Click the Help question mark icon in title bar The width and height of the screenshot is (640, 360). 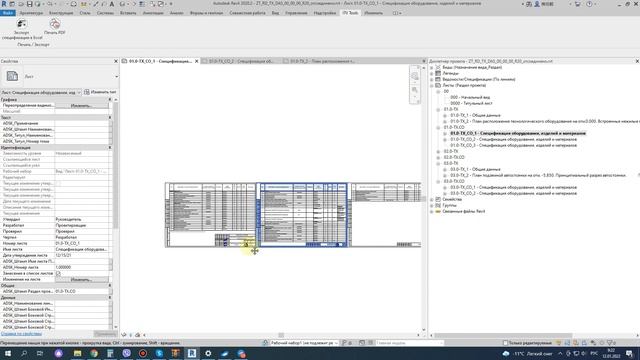(589, 4)
